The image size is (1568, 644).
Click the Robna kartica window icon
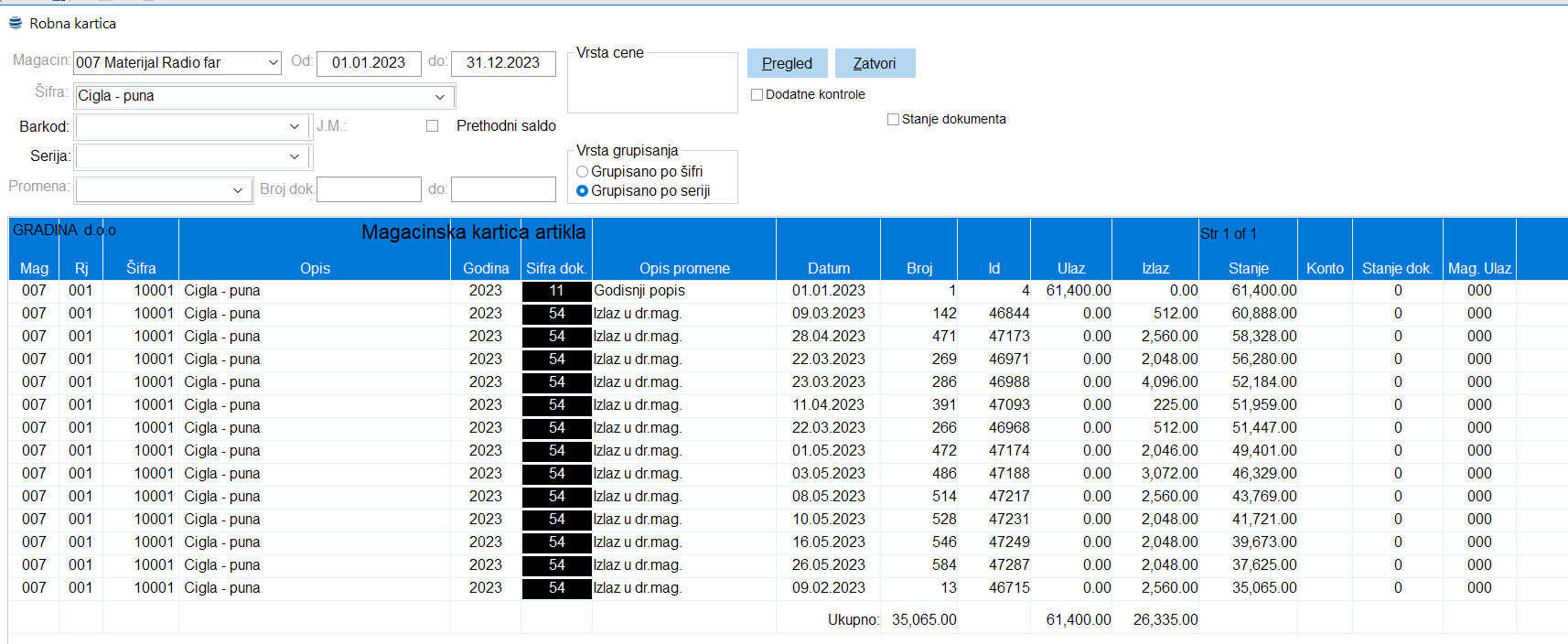click(16, 23)
